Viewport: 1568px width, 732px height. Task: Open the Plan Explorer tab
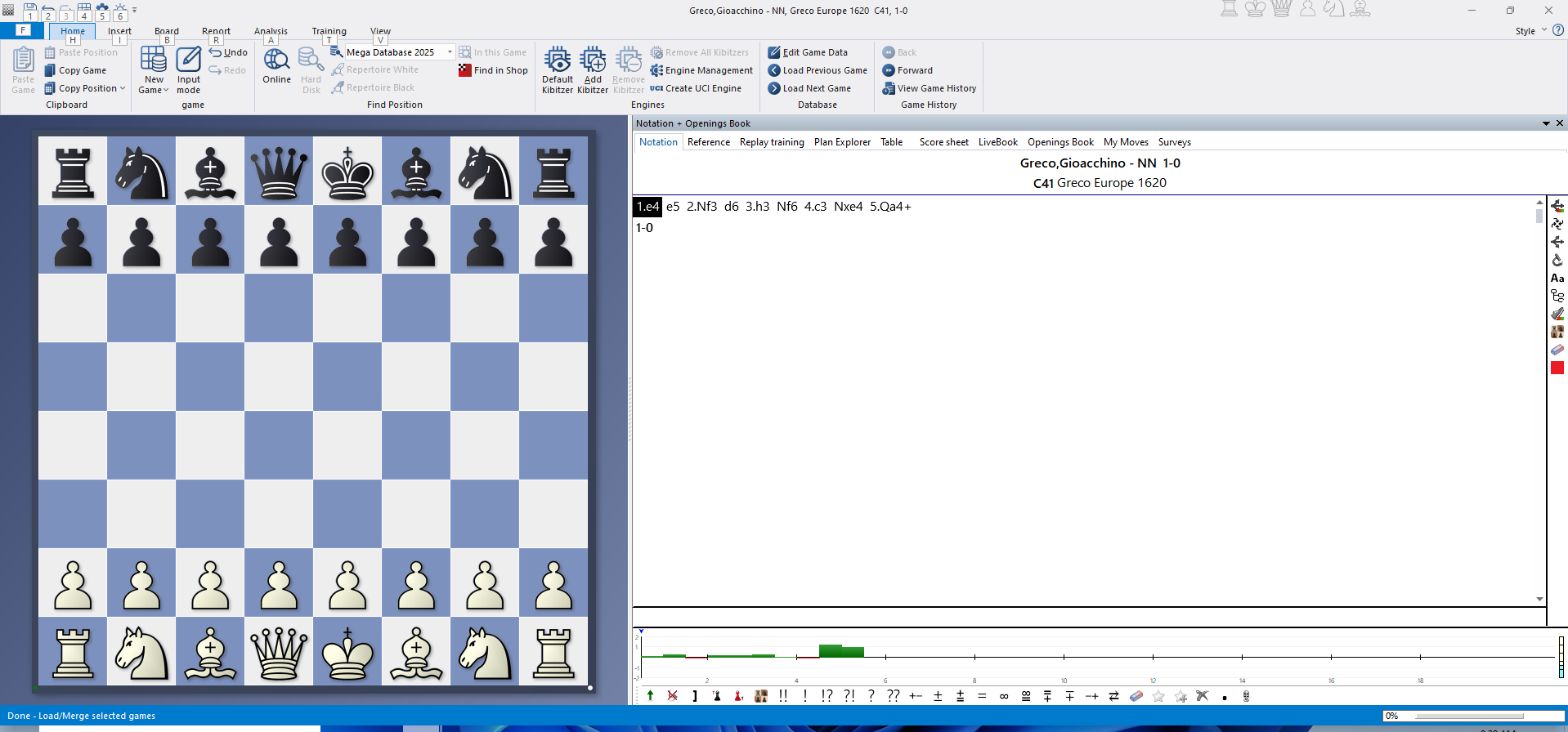point(842,142)
